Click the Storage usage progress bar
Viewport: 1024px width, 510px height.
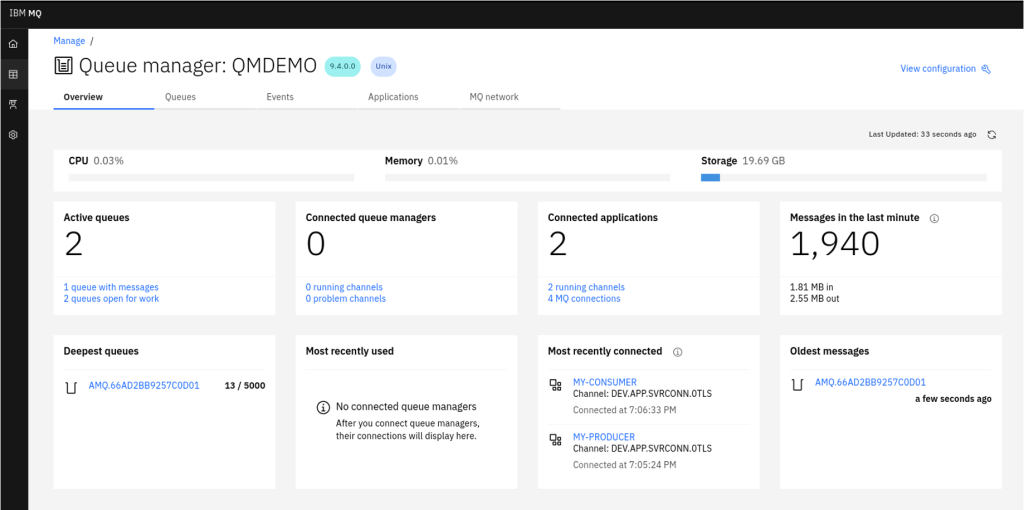point(843,178)
